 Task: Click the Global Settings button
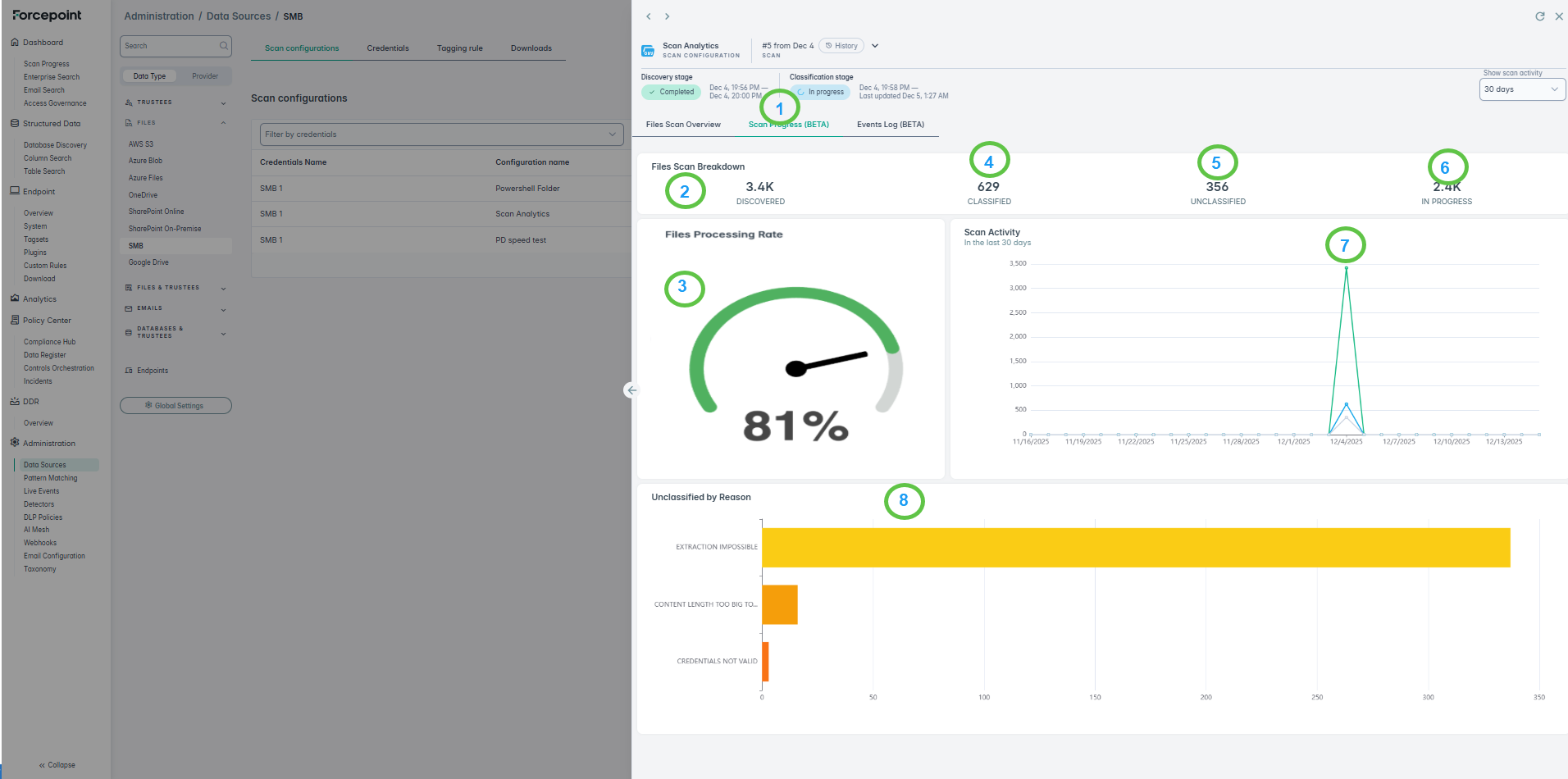[x=175, y=406]
